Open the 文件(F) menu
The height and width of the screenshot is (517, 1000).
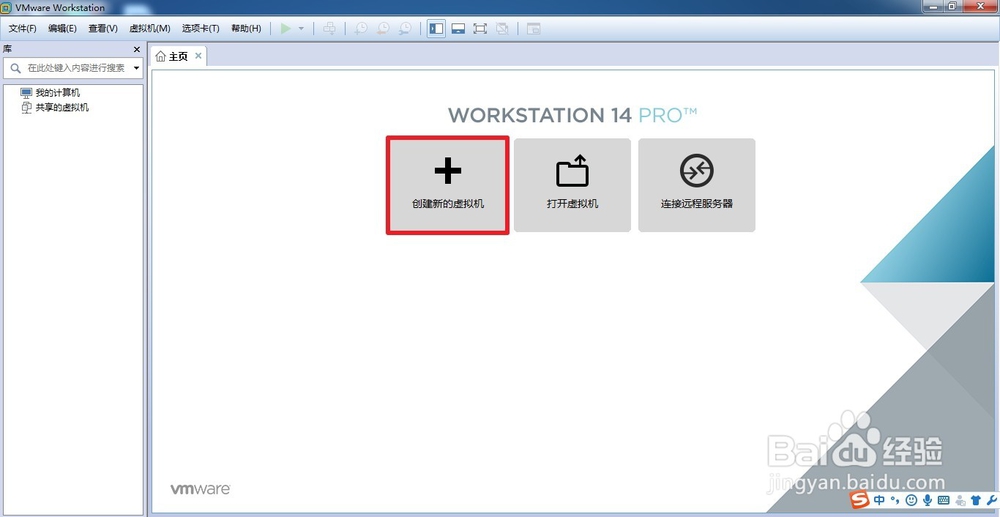pyautogui.click(x=22, y=29)
